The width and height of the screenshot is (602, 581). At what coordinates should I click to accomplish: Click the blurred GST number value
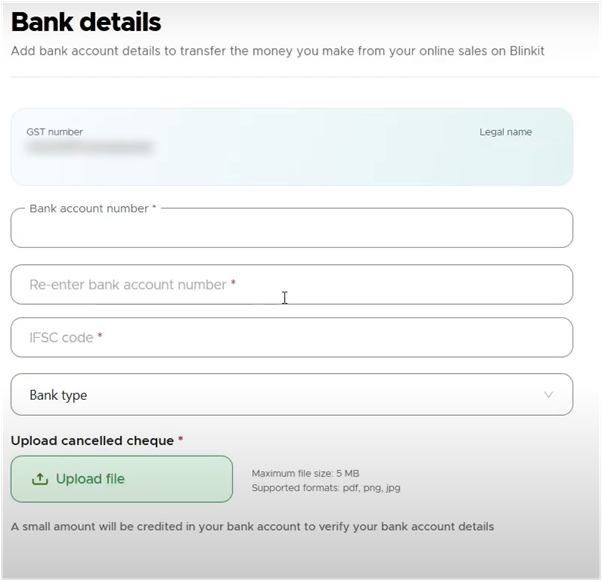(89, 147)
